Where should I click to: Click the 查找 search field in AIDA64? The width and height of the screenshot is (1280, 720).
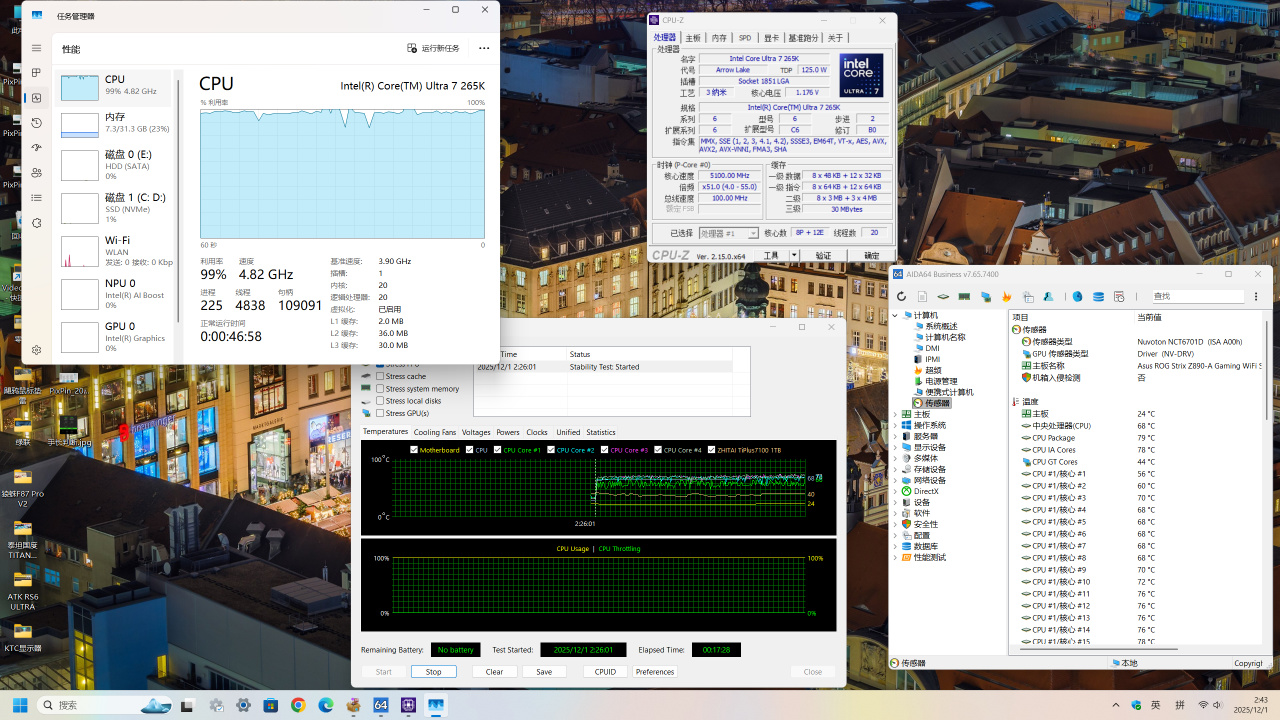[1197, 297]
